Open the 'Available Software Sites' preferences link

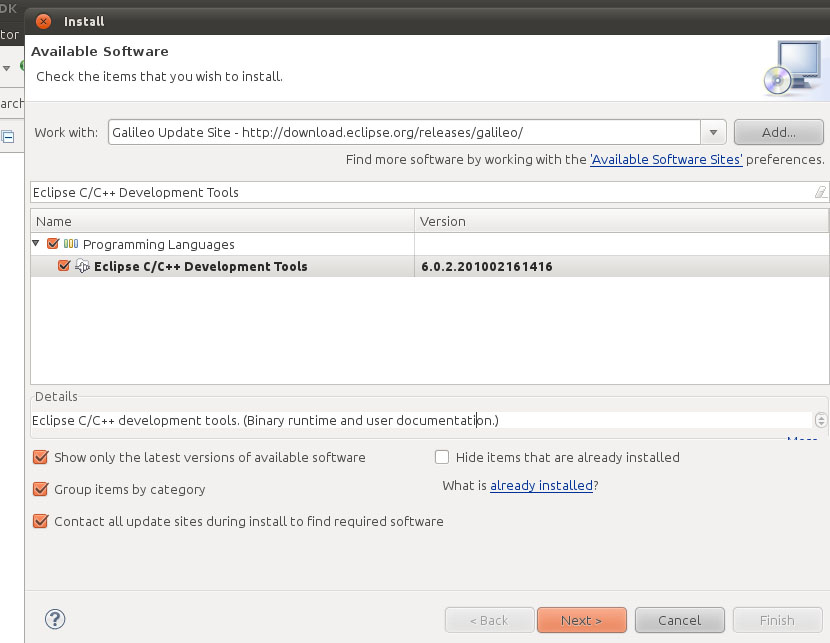click(666, 159)
